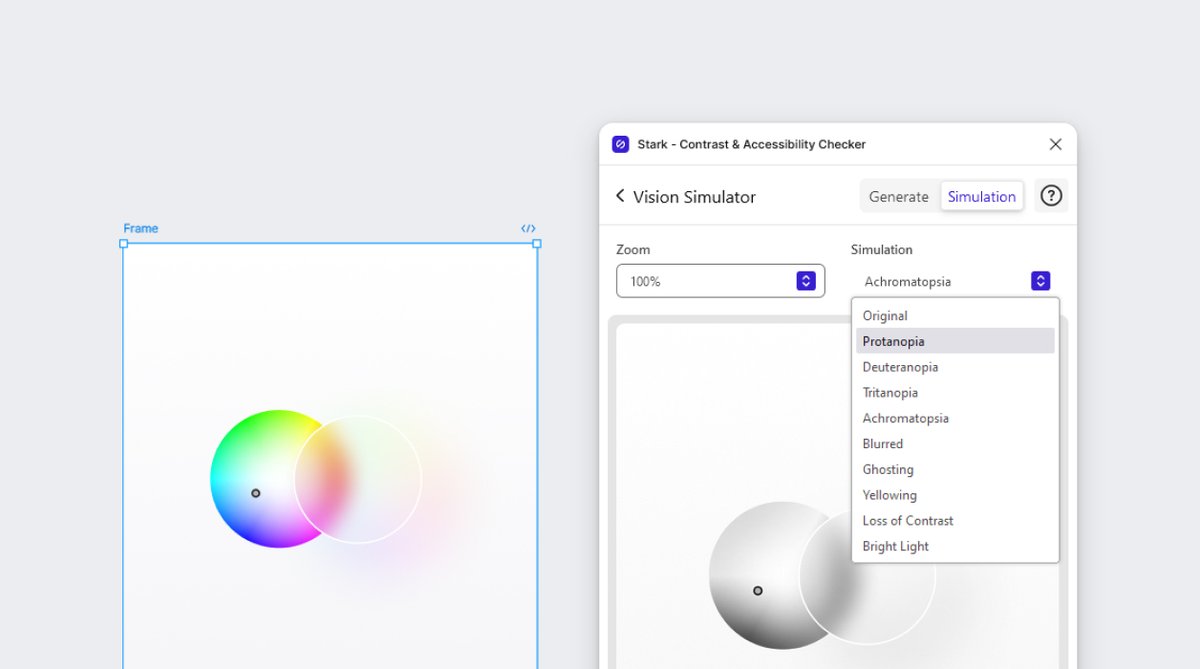Select the Blurred simulation
Viewport: 1200px width, 669px height.
click(955, 444)
